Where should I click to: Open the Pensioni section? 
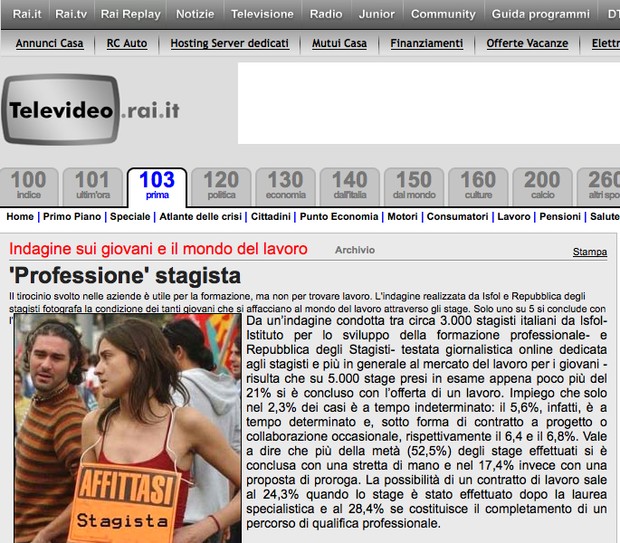click(560, 217)
